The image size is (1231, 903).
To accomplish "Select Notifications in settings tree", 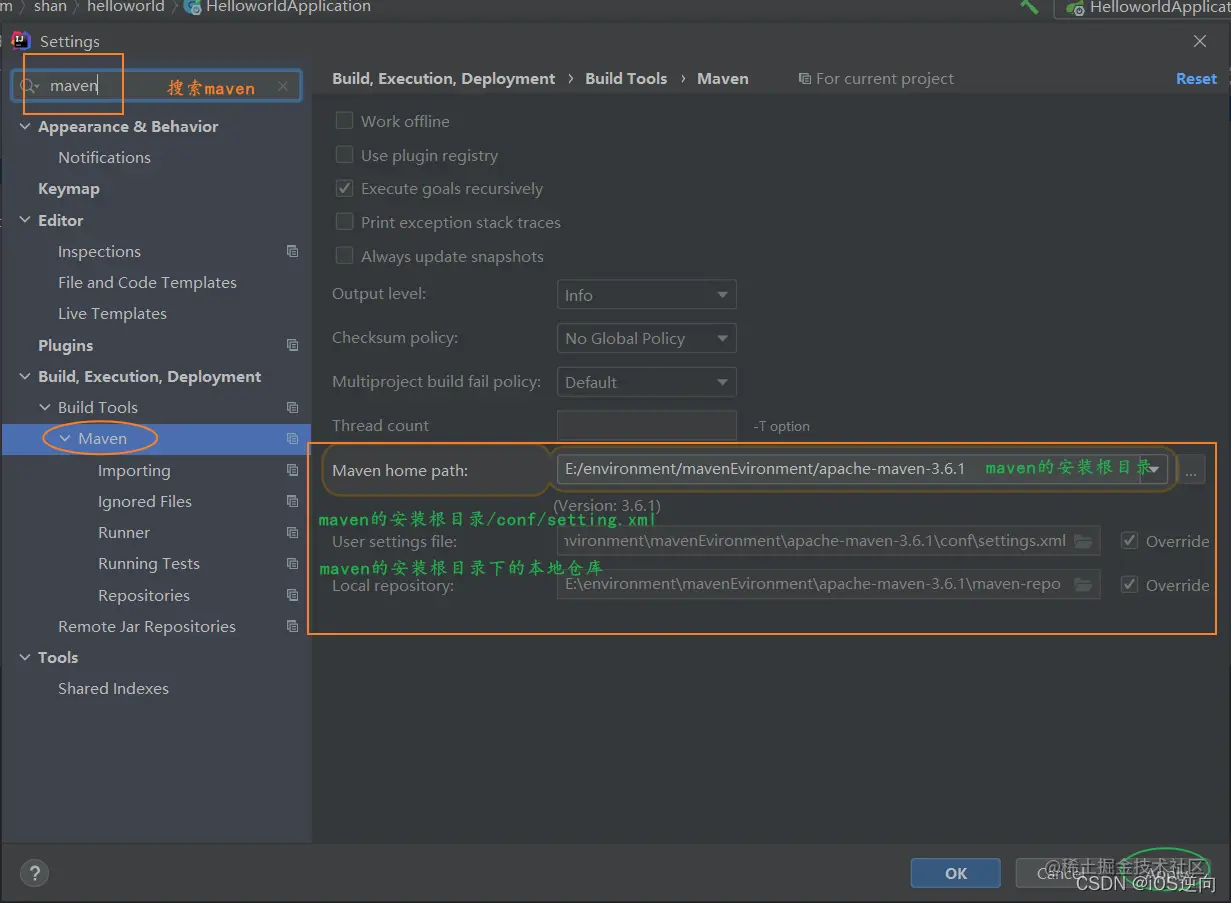I will point(104,157).
